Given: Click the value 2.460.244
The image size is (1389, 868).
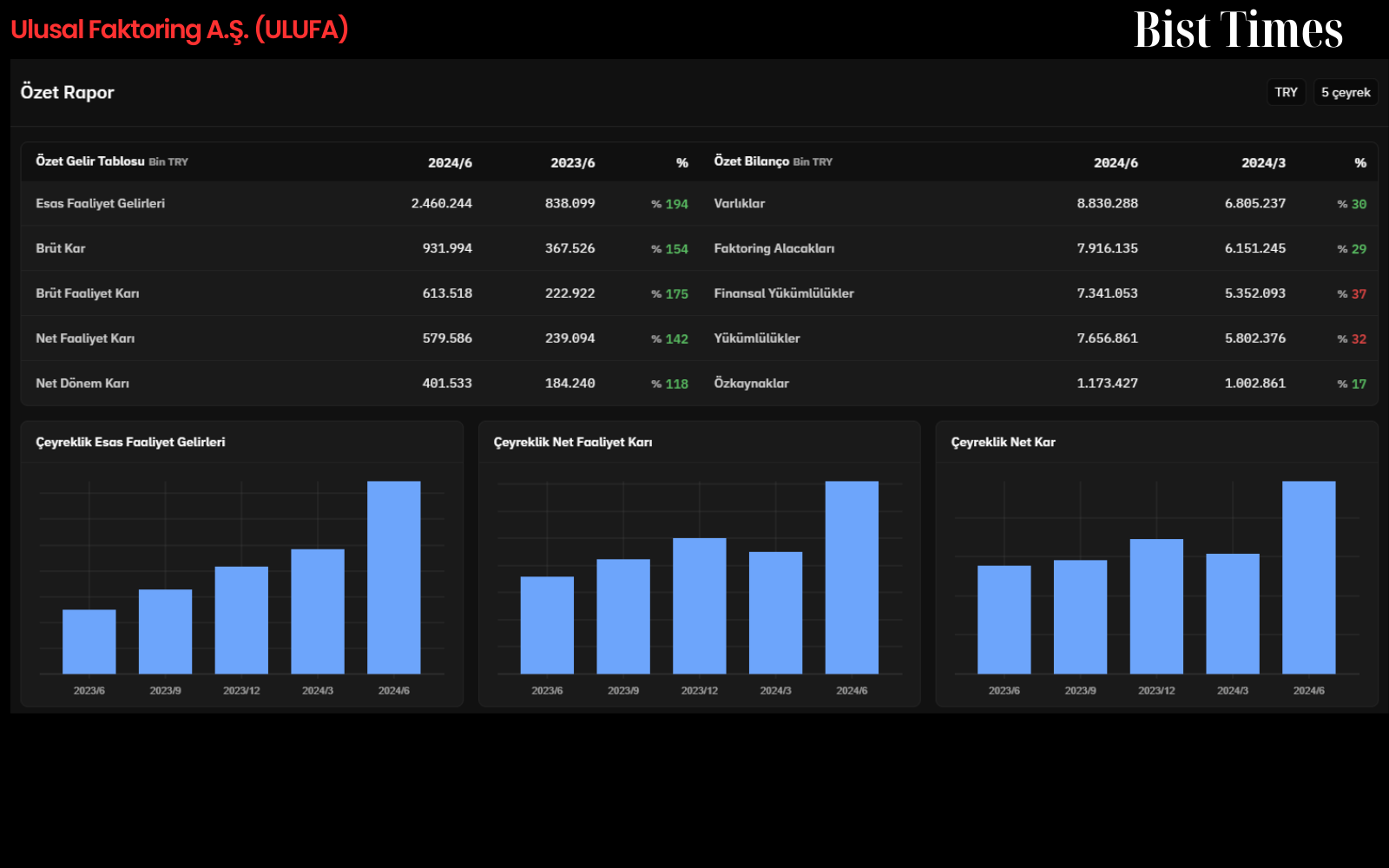Looking at the screenshot, I should pyautogui.click(x=442, y=203).
